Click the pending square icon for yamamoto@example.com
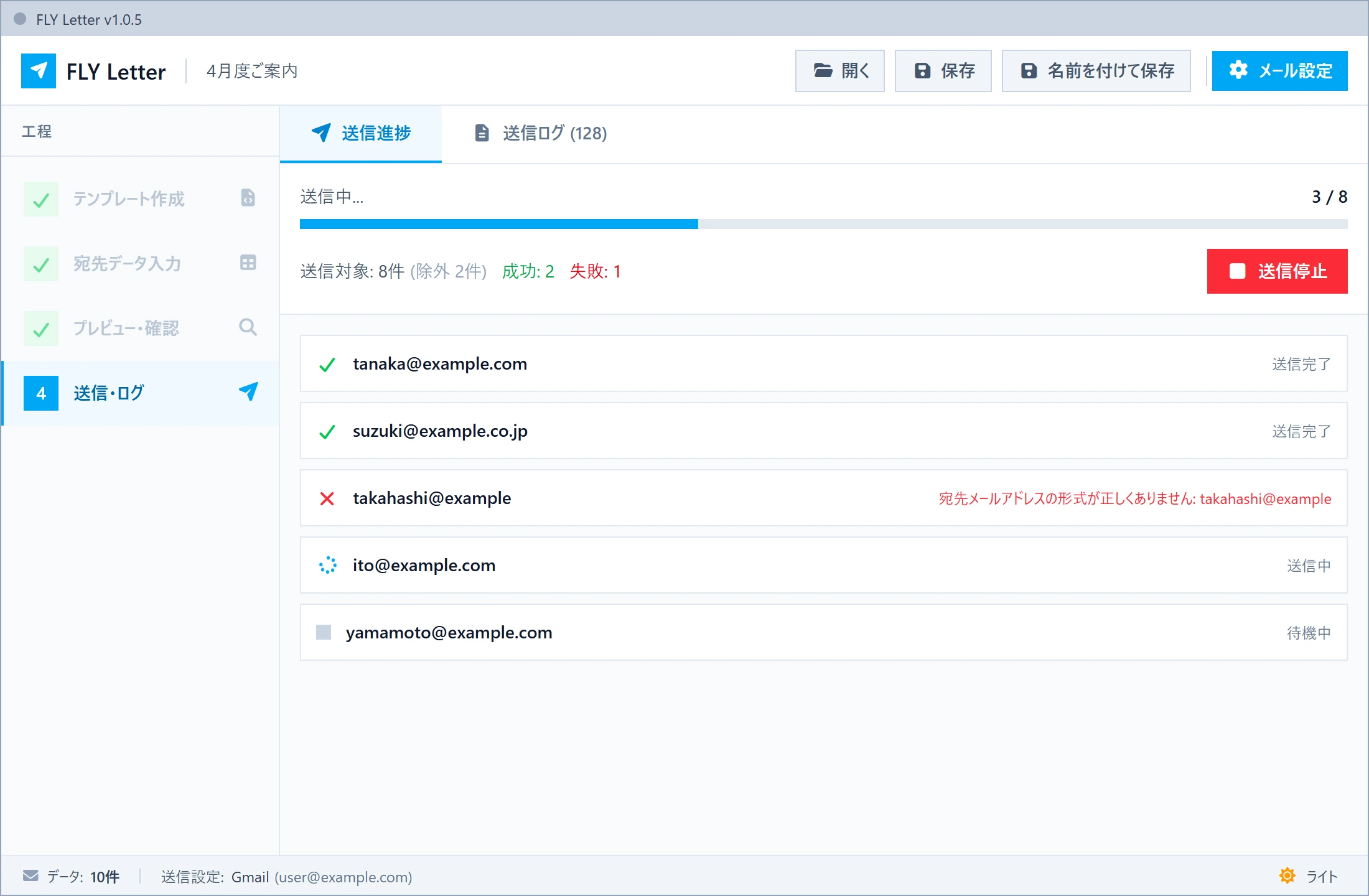Viewport: 1369px width, 896px height. pos(324,632)
